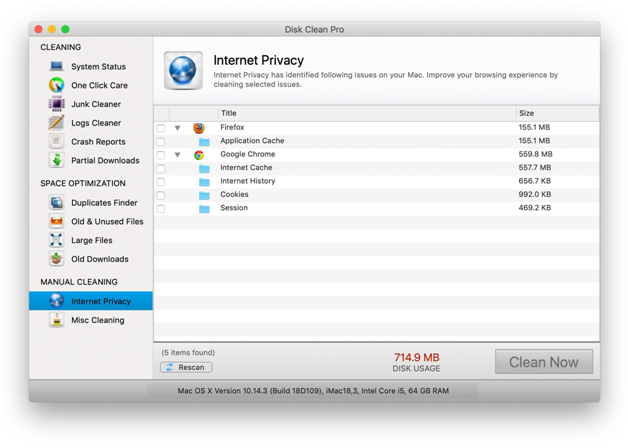This screenshot has height=448, width=628.
Task: Click the Misc Cleaning brush icon
Action: [x=56, y=319]
